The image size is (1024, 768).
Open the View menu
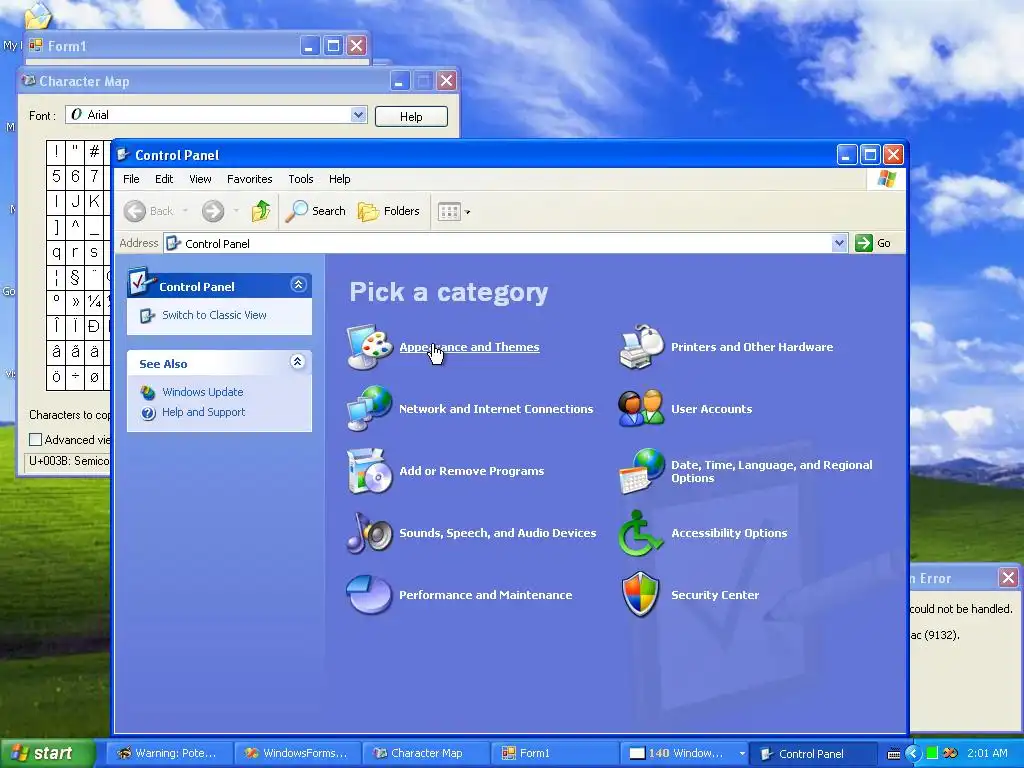200,179
